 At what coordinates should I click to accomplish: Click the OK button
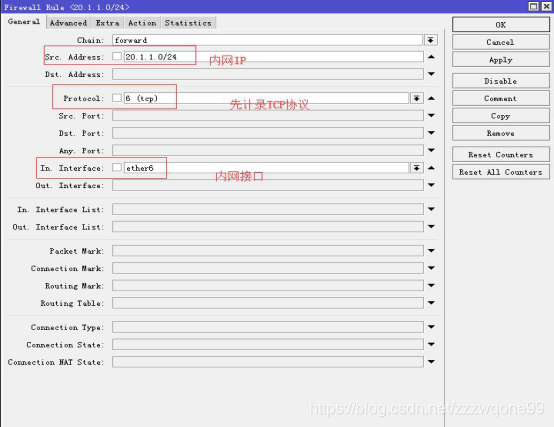tap(501, 25)
